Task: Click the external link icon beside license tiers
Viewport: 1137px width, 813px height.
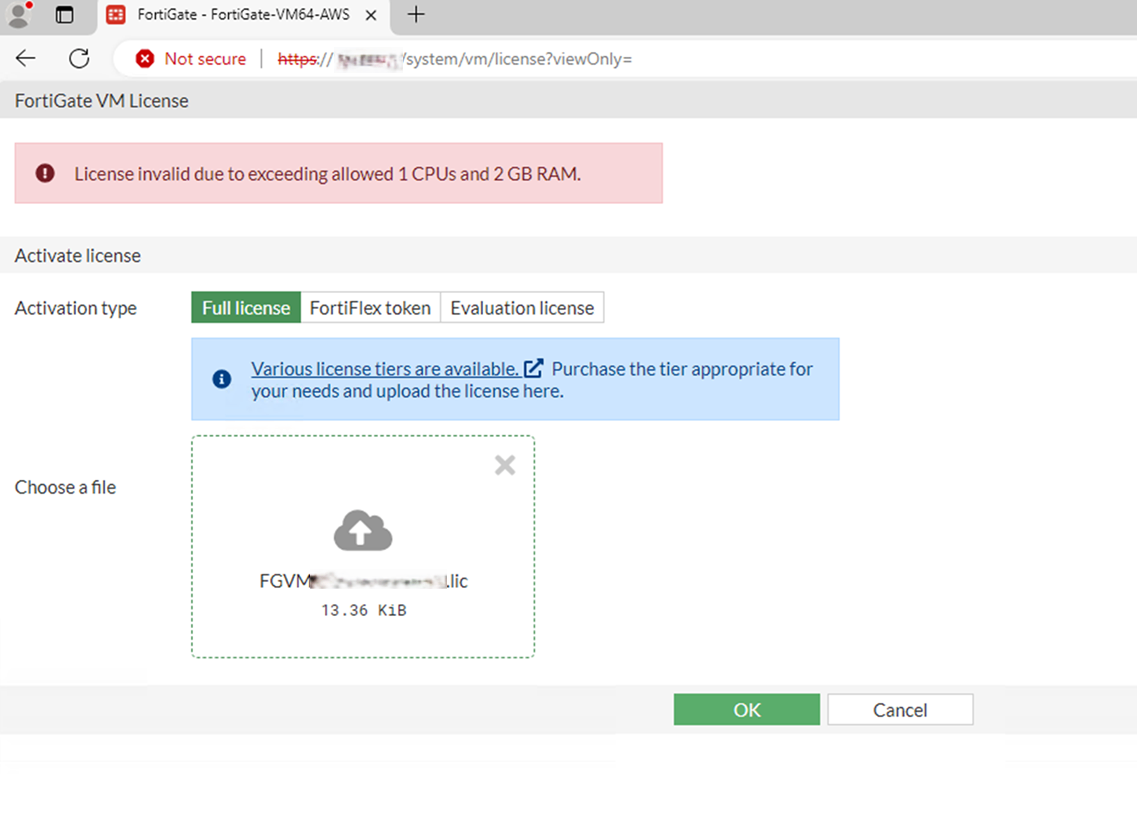Action: tap(533, 368)
